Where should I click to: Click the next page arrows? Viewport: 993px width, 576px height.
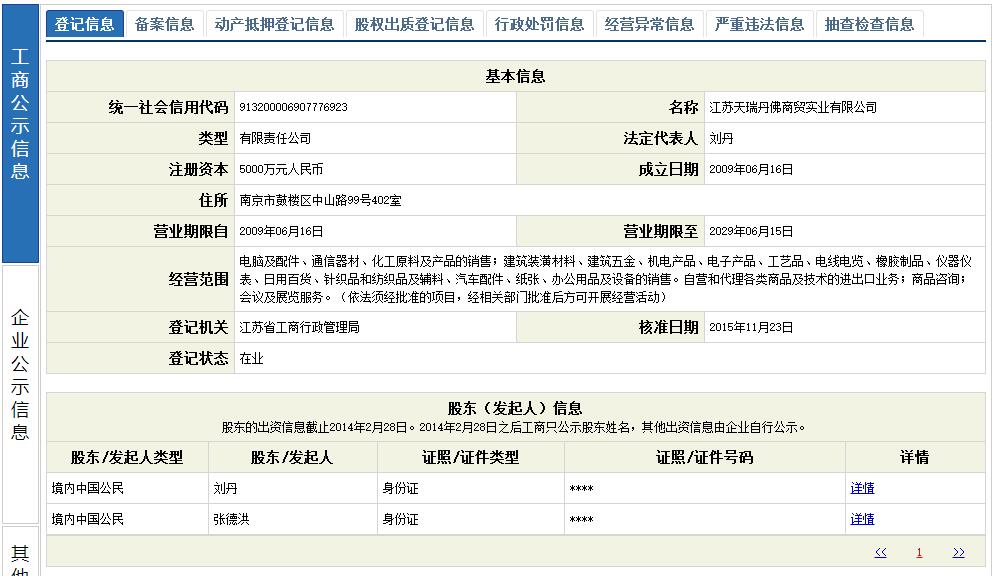coord(957,551)
